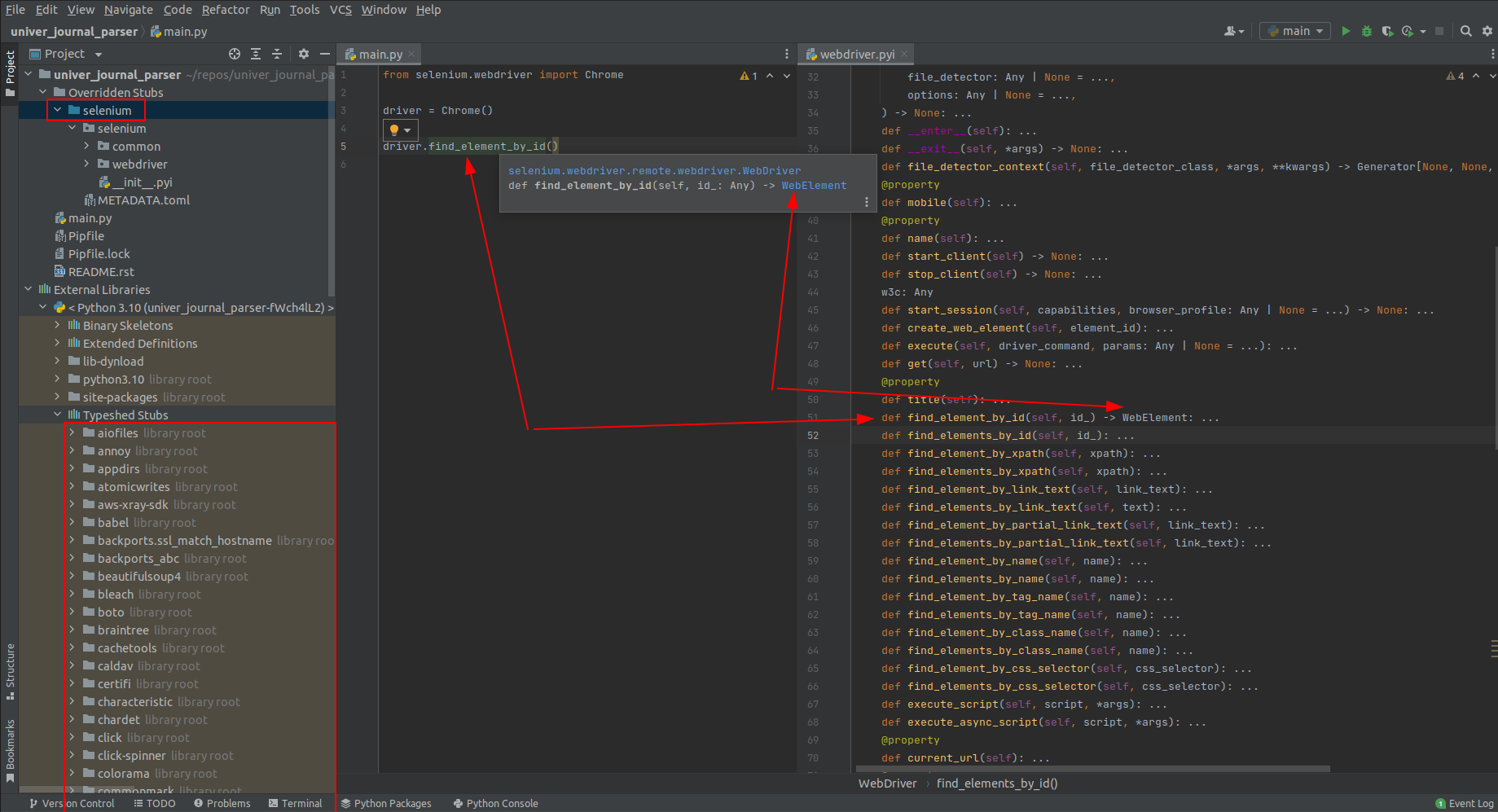Run the main configuration with green play icon
1498x812 pixels.
coord(1346,31)
